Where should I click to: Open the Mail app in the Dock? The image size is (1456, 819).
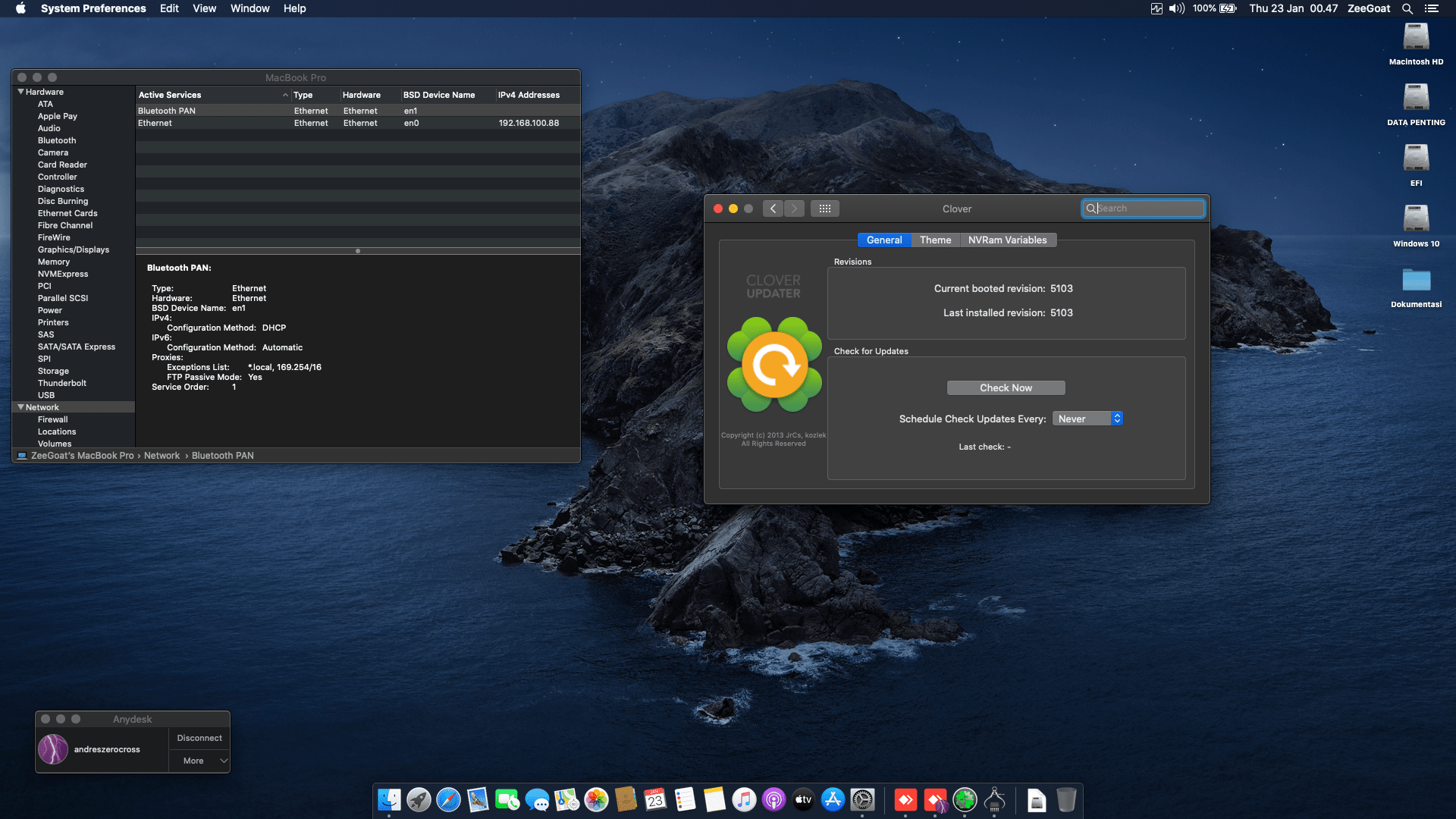point(478,799)
